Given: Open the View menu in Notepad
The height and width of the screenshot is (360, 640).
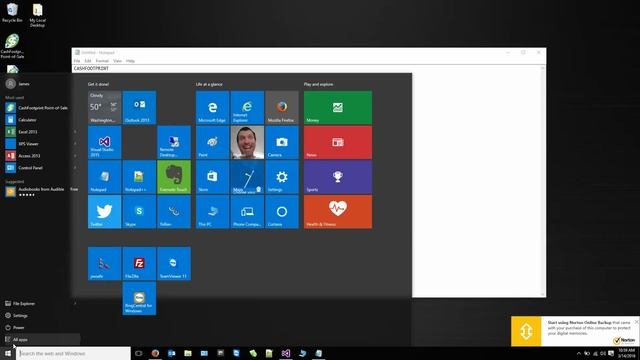Looking at the screenshot, I should click(x=118, y=61).
